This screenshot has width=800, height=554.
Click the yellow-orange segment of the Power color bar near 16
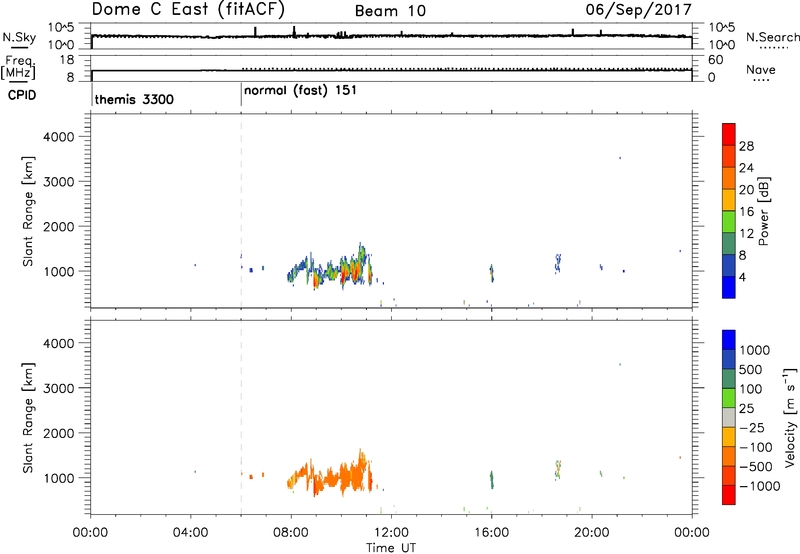729,199
